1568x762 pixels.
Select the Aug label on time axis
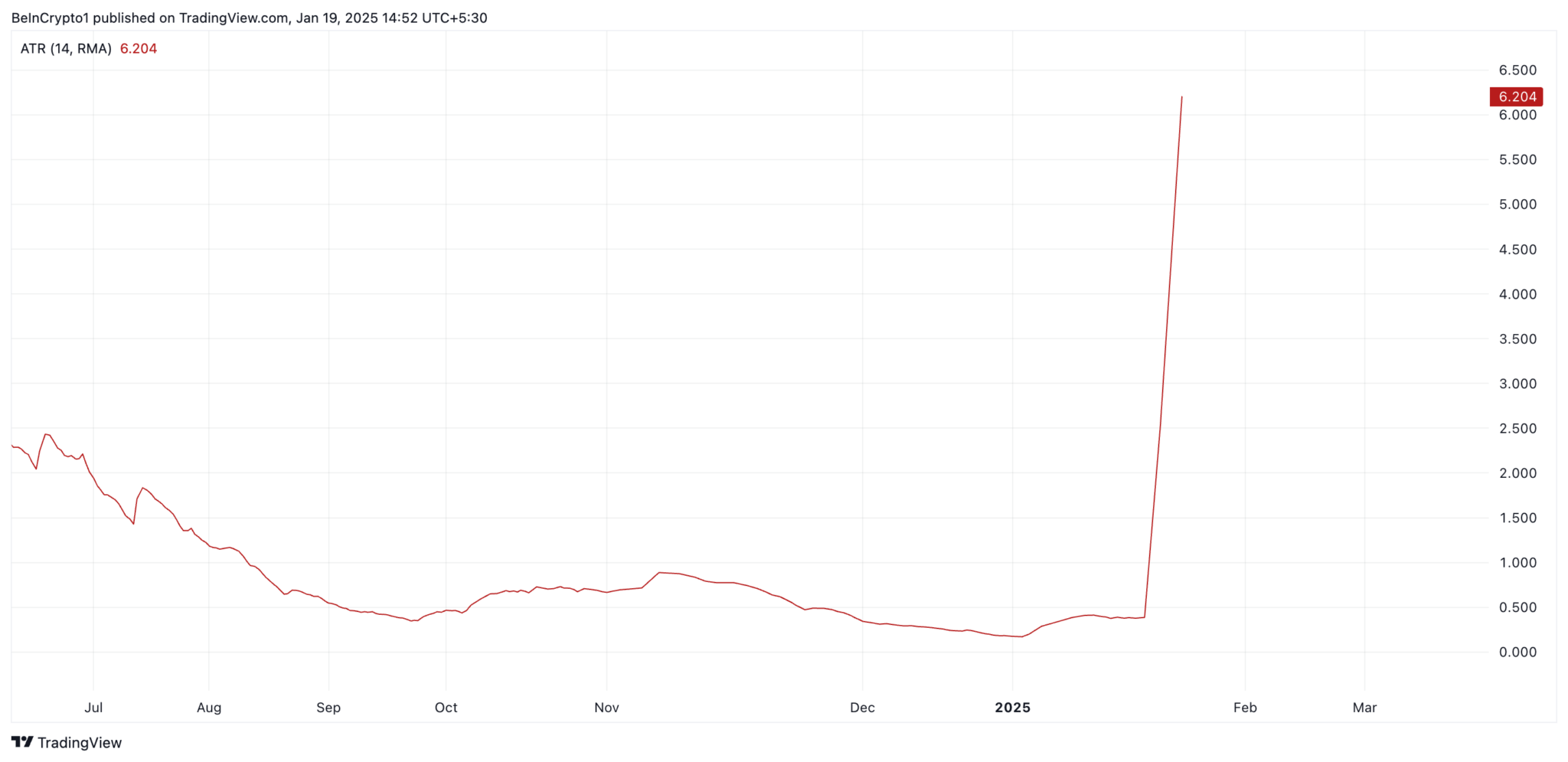point(209,708)
